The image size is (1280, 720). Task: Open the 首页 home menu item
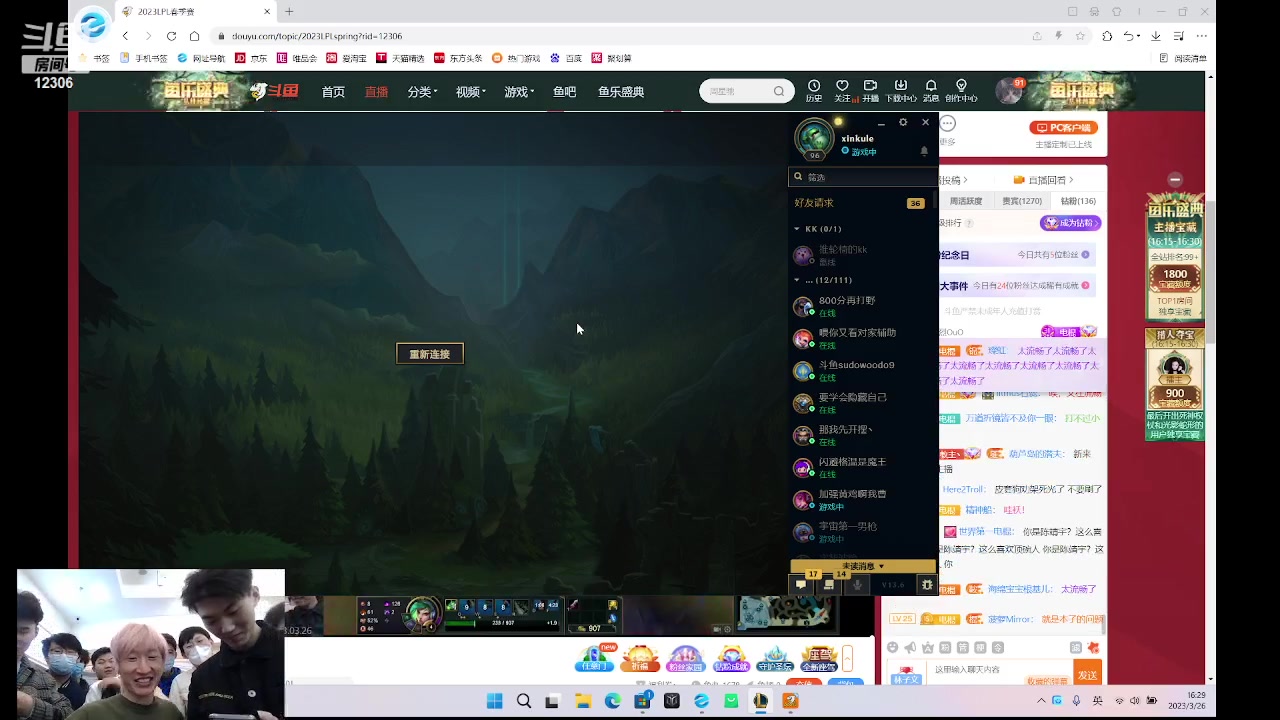(x=333, y=92)
